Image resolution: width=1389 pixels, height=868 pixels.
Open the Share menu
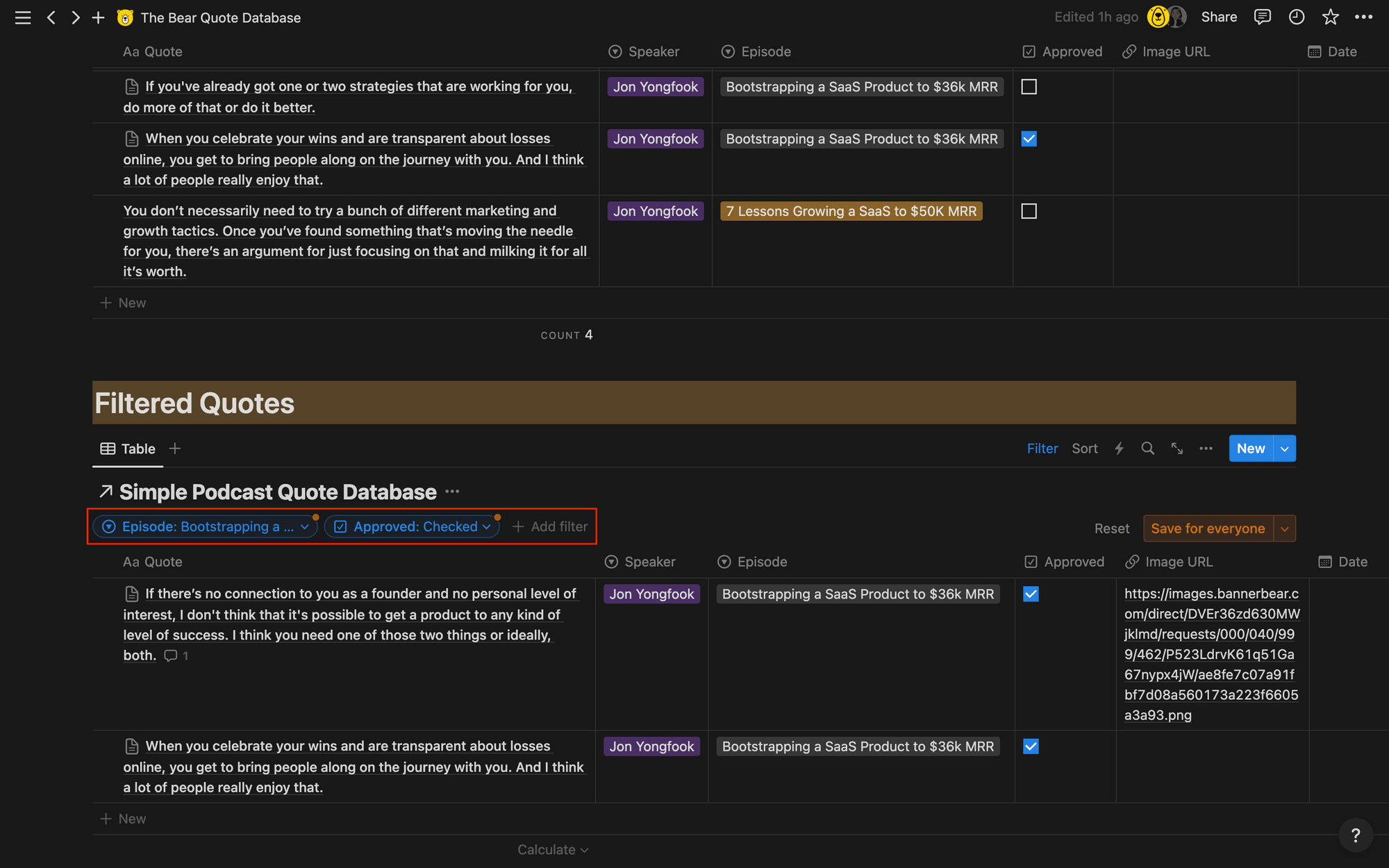coord(1220,17)
